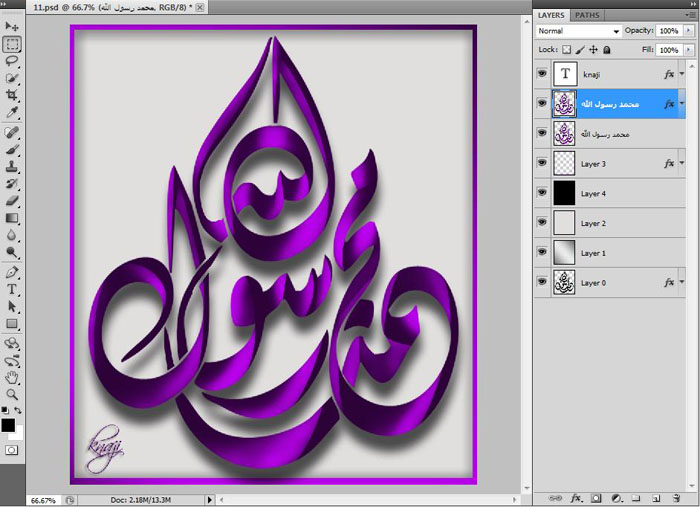Screen dimensions: 700x507
Task: Hide the knaji text layer
Action: coord(542,73)
